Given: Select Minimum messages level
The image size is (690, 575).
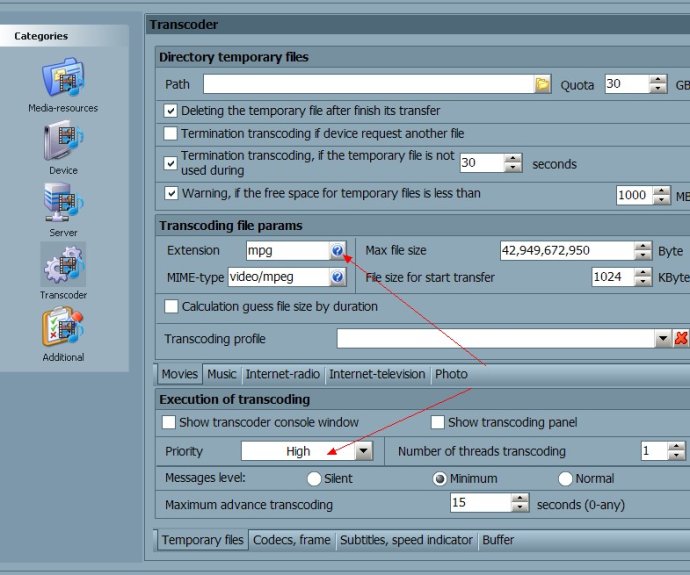Looking at the screenshot, I should point(440,478).
